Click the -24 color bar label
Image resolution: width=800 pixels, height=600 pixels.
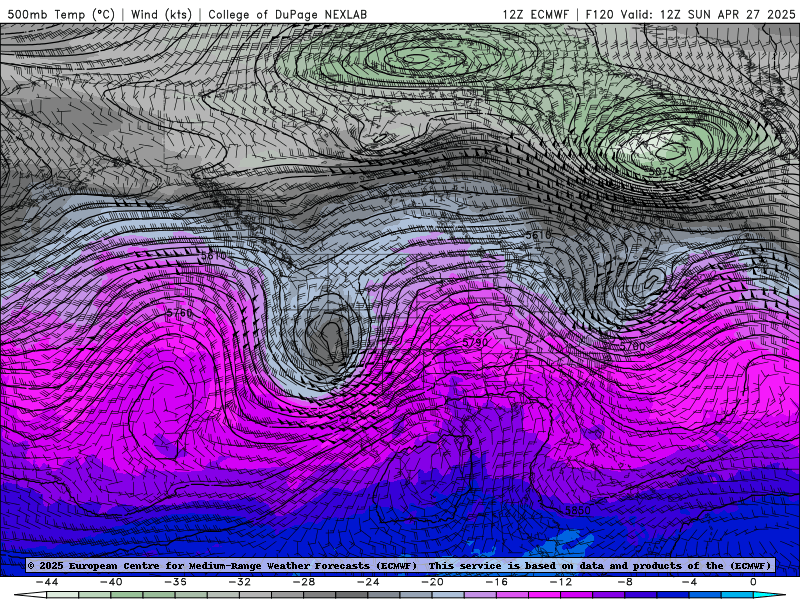point(368,582)
